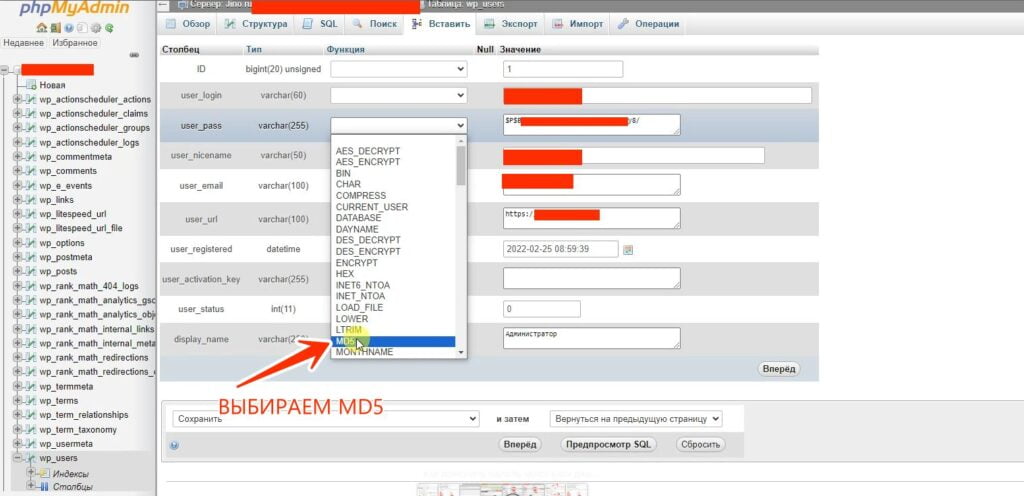Click the wp_comments table icon
1024x496 pixels.
pyautogui.click(x=30, y=171)
